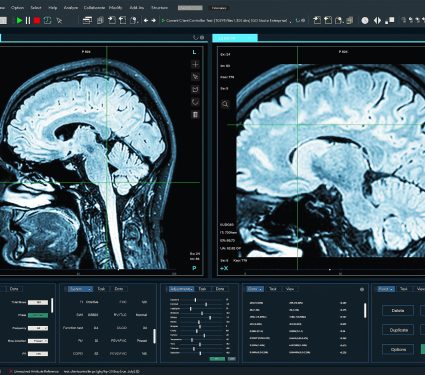Click the top slider in Adjustments panel
The height and width of the screenshot is (375, 425).
pyautogui.click(x=203, y=300)
